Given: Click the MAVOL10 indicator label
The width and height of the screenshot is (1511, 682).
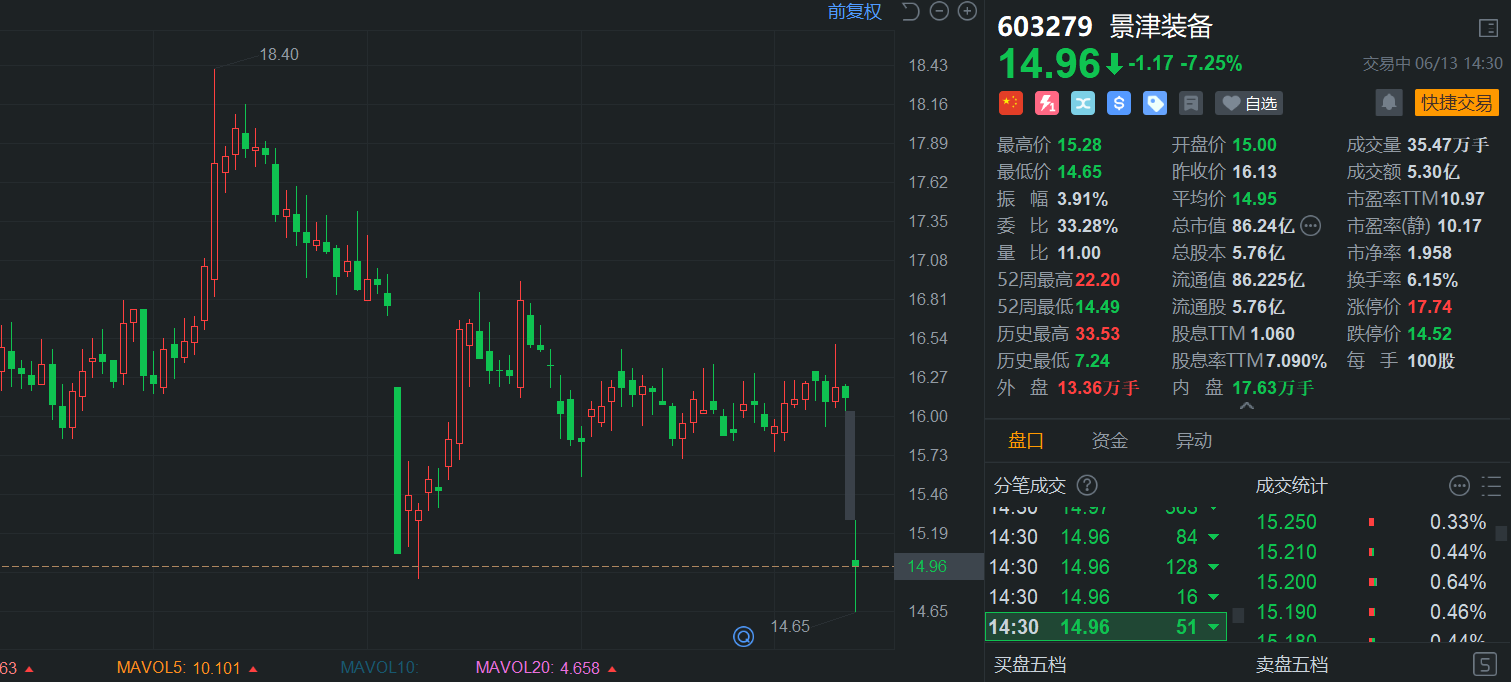Looking at the screenshot, I should pyautogui.click(x=379, y=668).
